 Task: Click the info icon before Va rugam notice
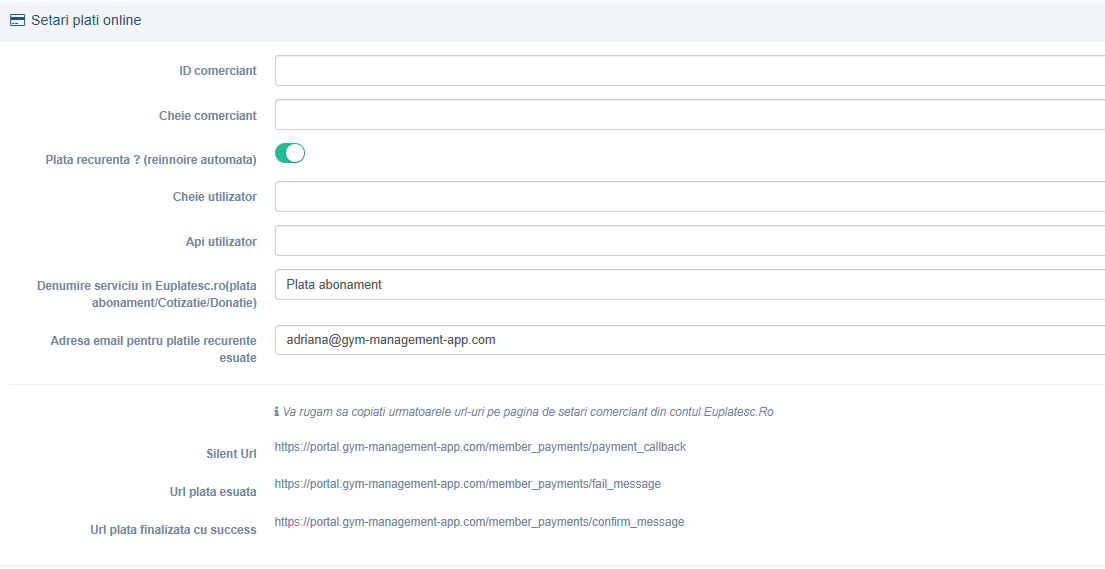click(x=276, y=412)
